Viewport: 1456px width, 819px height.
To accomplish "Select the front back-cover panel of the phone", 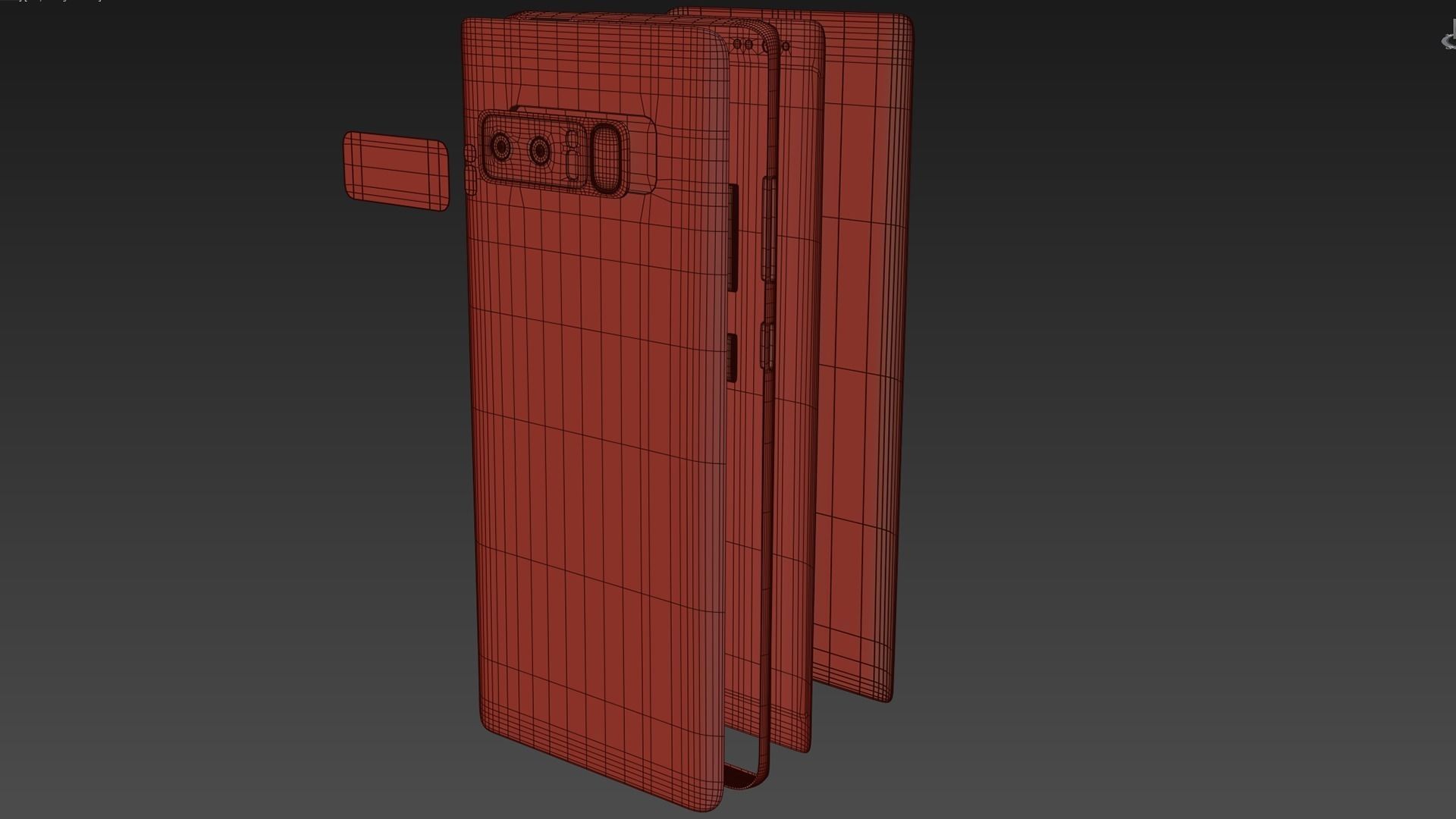I will pos(599,455).
